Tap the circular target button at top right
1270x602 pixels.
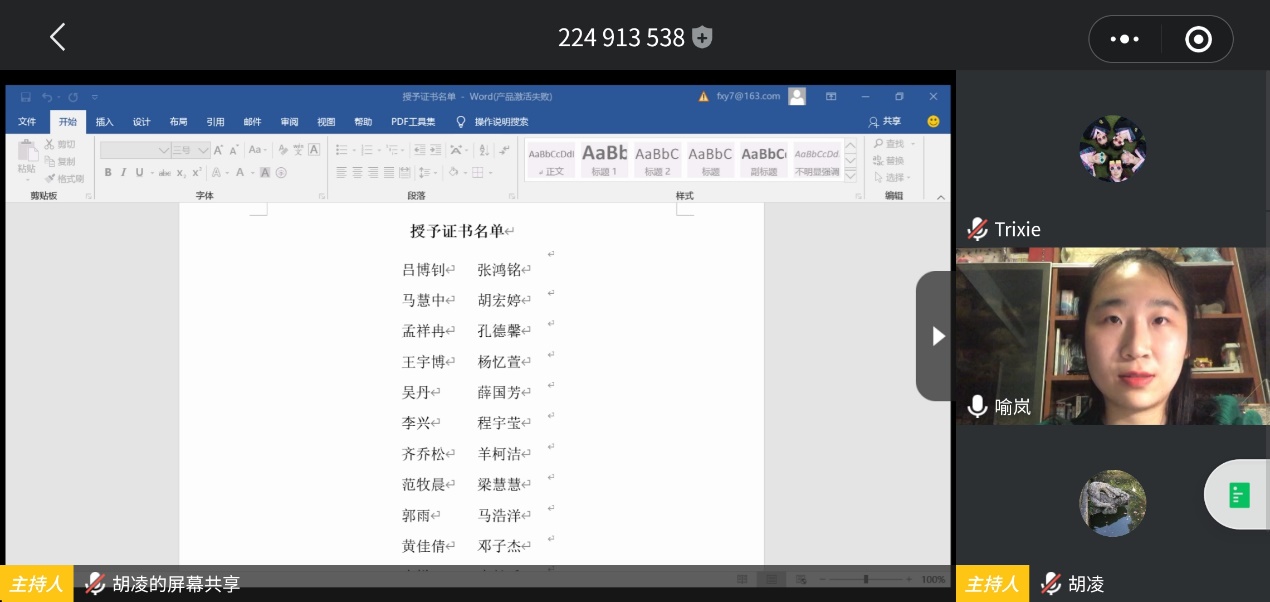pos(1197,39)
